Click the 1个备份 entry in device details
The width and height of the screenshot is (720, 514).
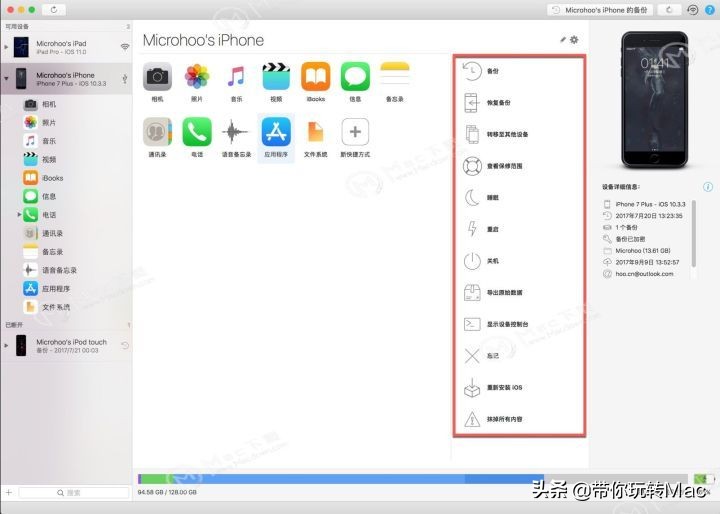click(626, 227)
